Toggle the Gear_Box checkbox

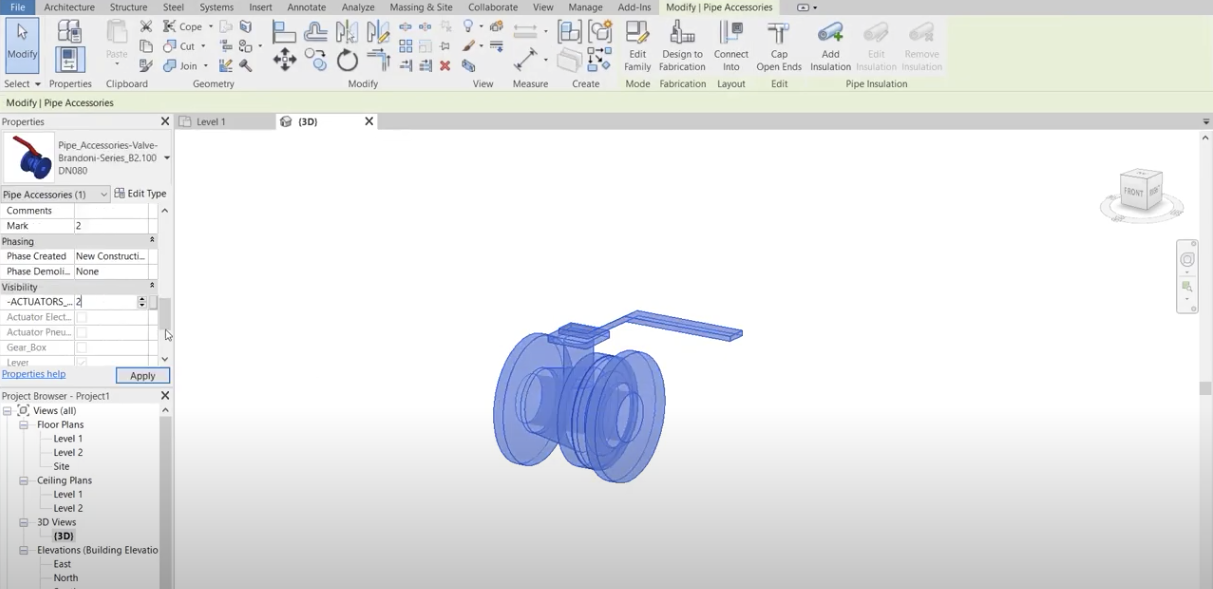coord(82,348)
